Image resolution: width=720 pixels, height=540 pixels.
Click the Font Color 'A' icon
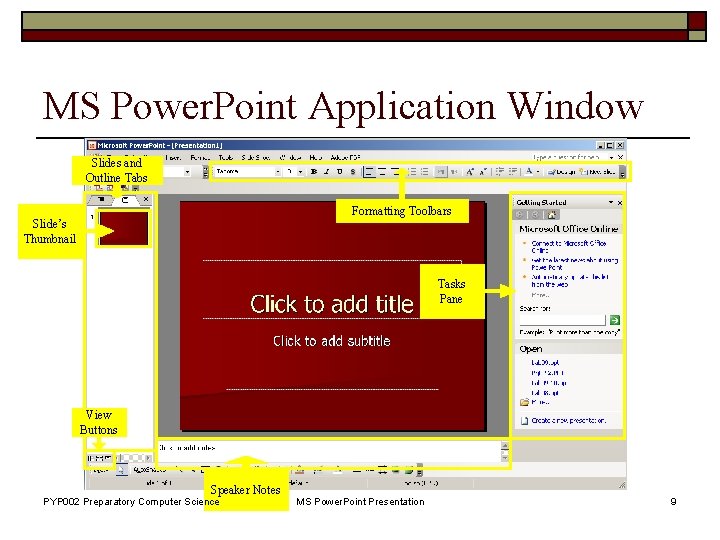point(529,172)
